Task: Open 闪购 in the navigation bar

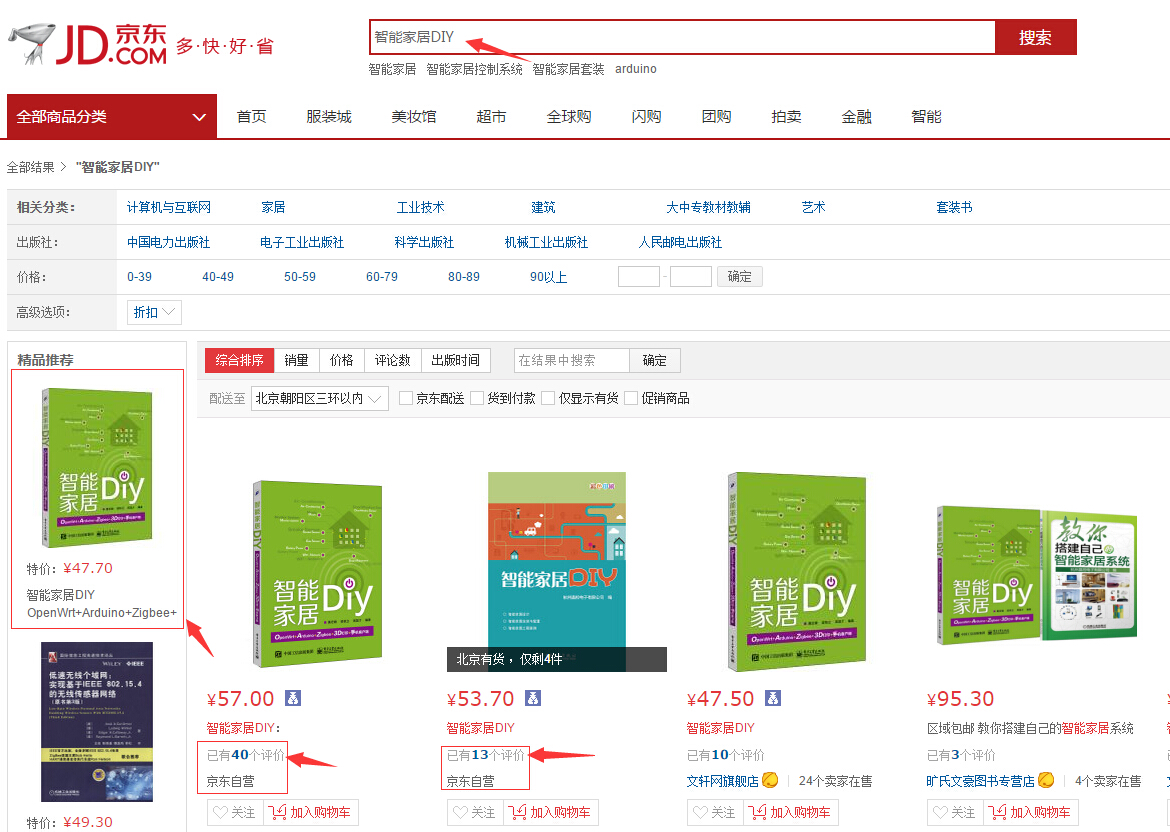Action: pyautogui.click(x=647, y=116)
